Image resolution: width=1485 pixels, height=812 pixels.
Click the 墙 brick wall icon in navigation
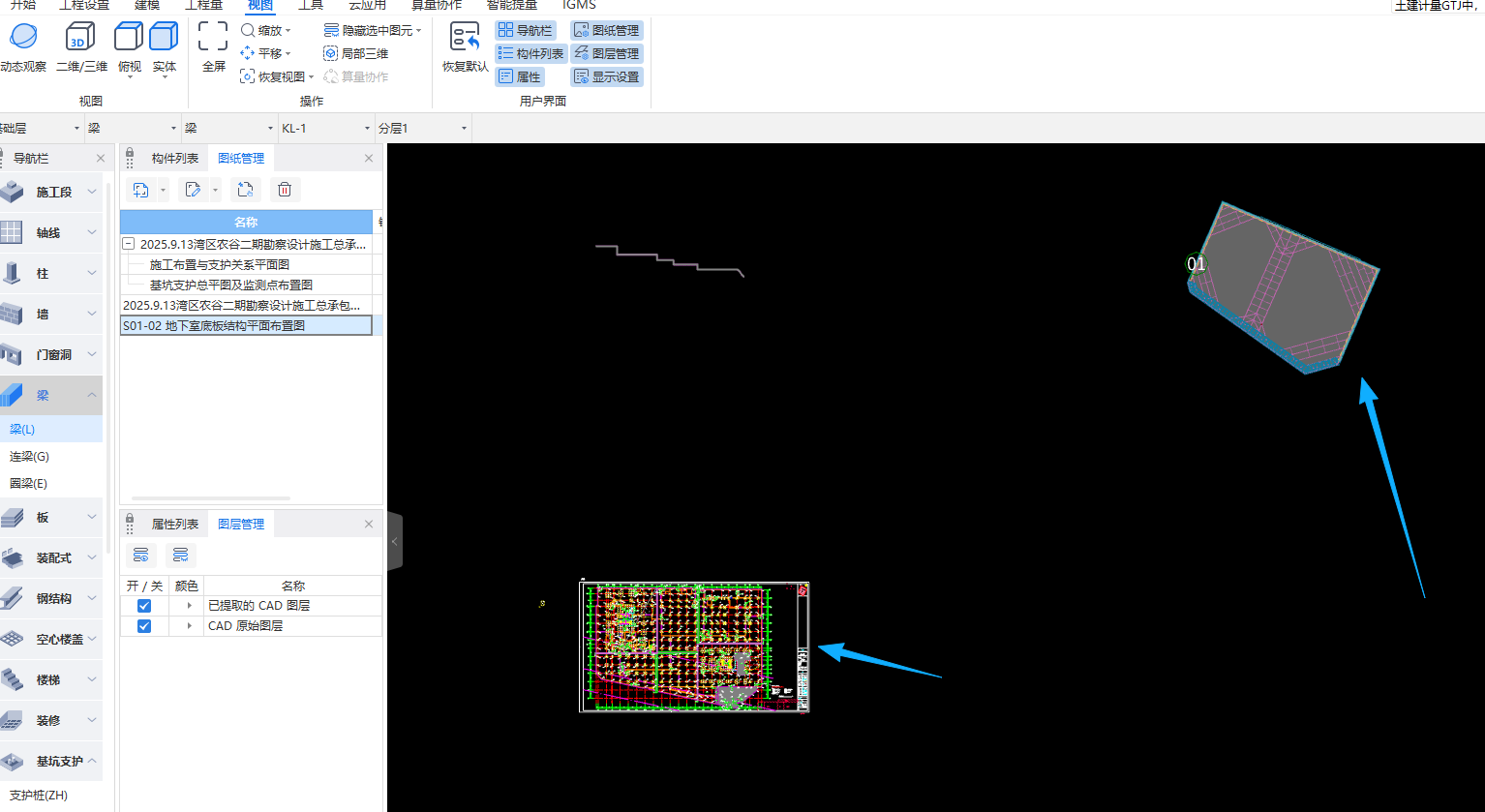point(12,314)
